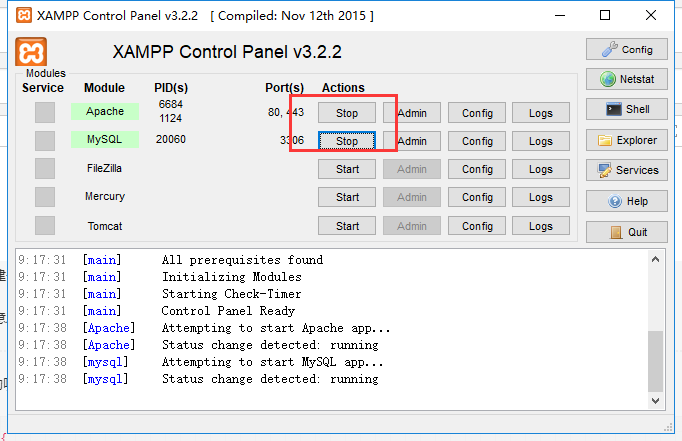Click the FileZilla module label

[104, 168]
